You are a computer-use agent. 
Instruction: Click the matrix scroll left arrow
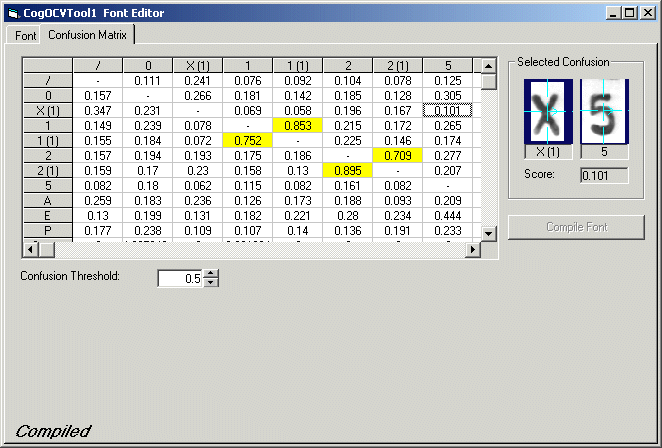(30, 250)
